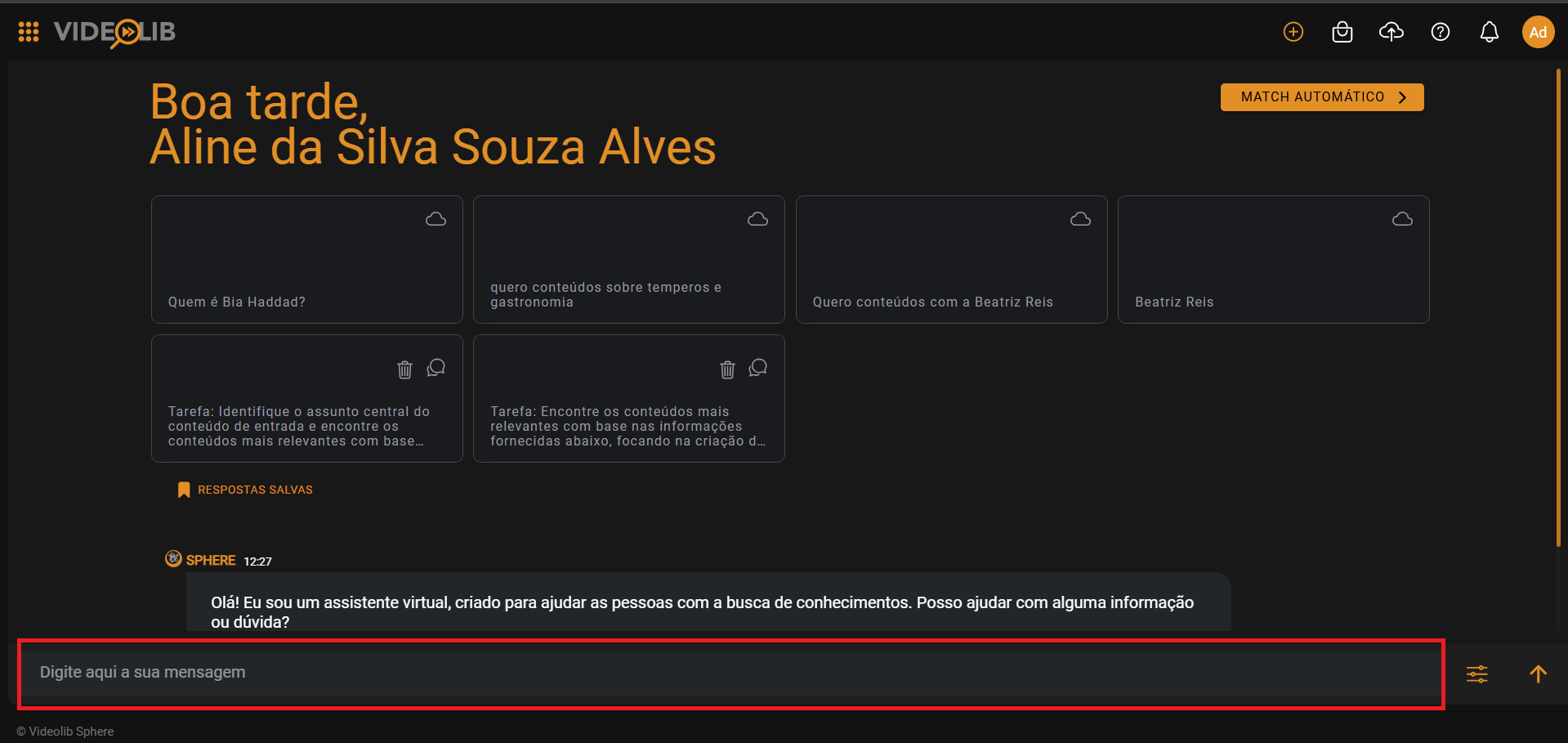Select the 'Quem é Bia Haddad?' suggestion card
The height and width of the screenshot is (743, 1568).
pyautogui.click(x=306, y=259)
